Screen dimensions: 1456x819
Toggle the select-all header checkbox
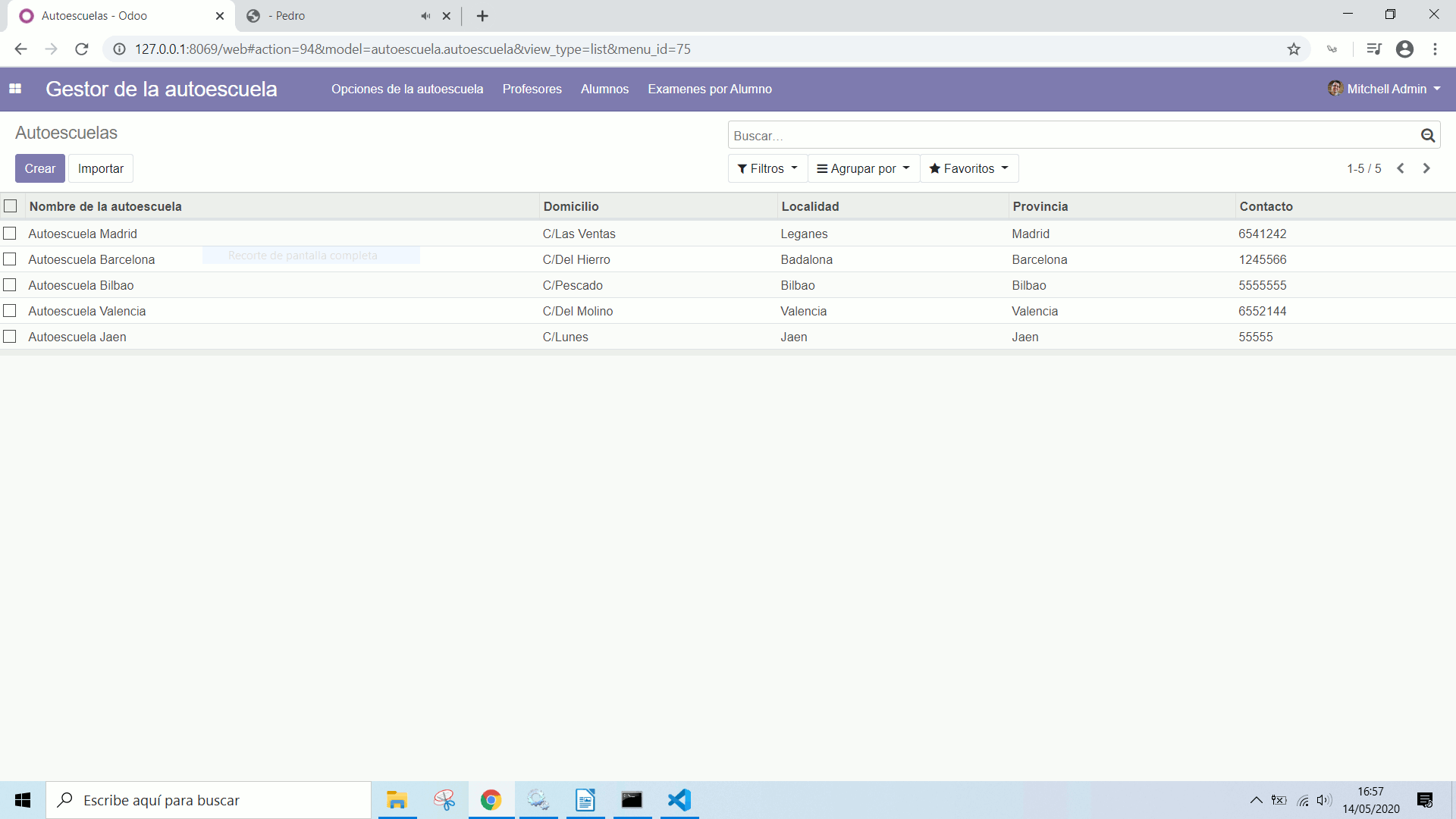tap(11, 206)
